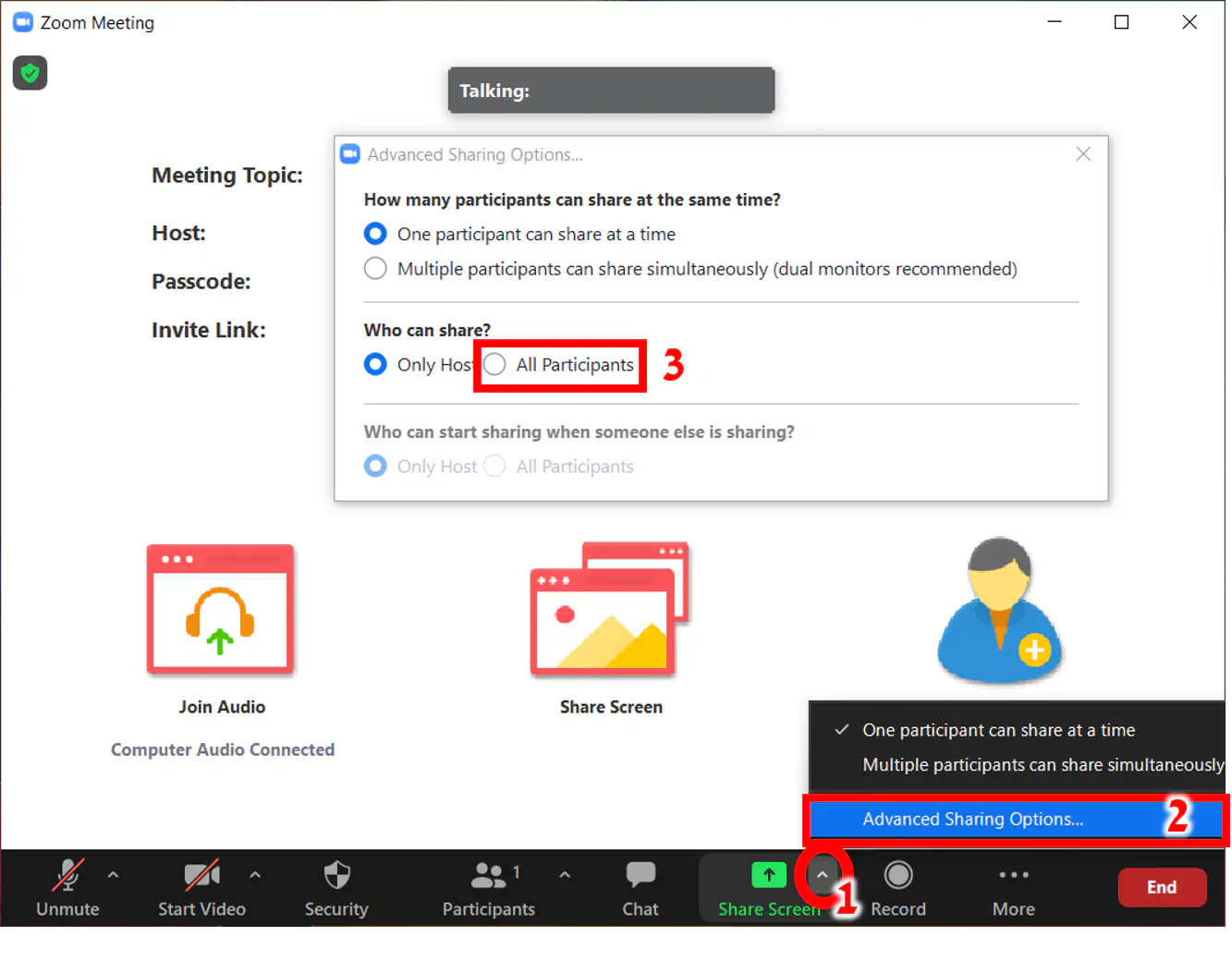1232x973 pixels.
Task: Click the Unmute microphone icon
Action: [x=67, y=875]
